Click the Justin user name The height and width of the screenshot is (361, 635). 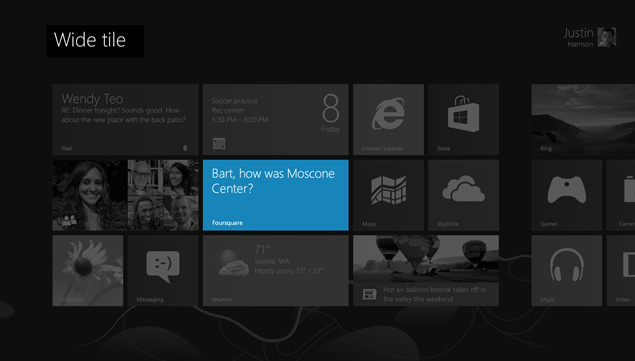(x=578, y=33)
